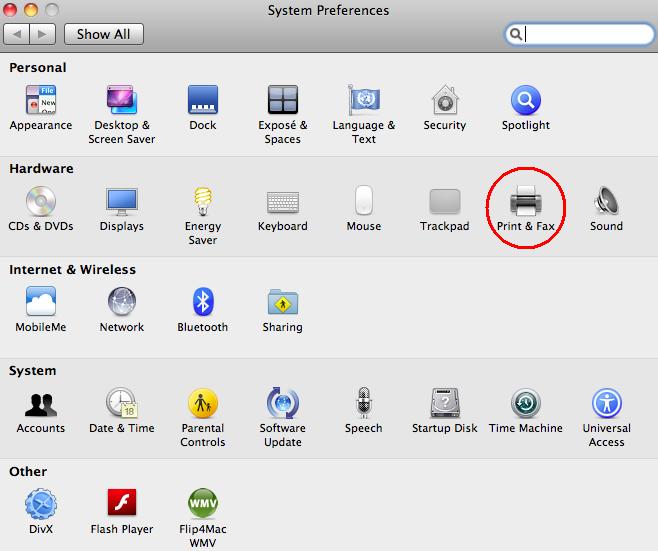Open Energy Saver preferences
Viewport: 658px width, 551px height.
tap(203, 203)
